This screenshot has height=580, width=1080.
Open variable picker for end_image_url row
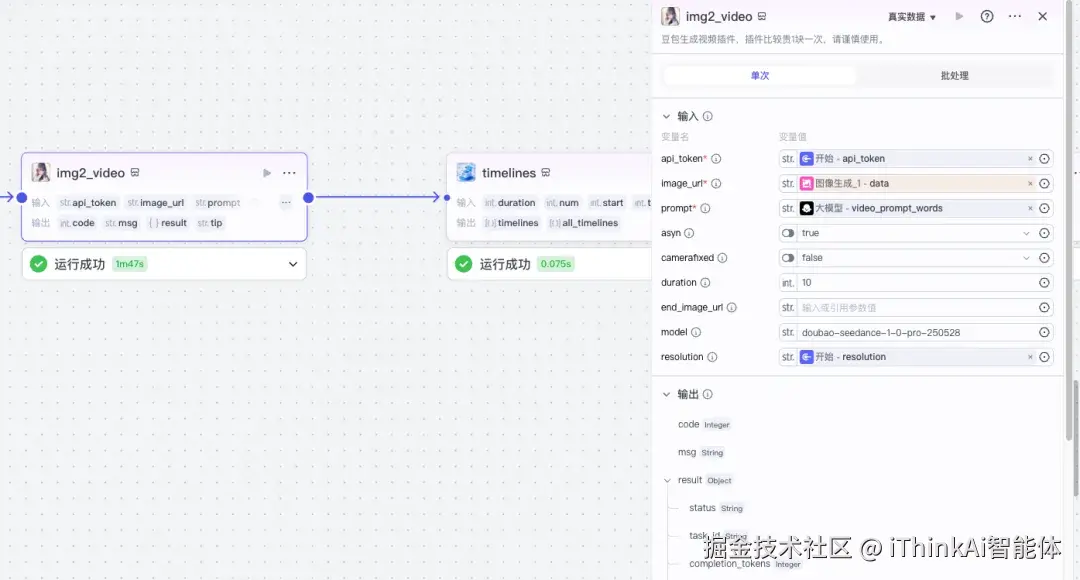coord(1044,308)
